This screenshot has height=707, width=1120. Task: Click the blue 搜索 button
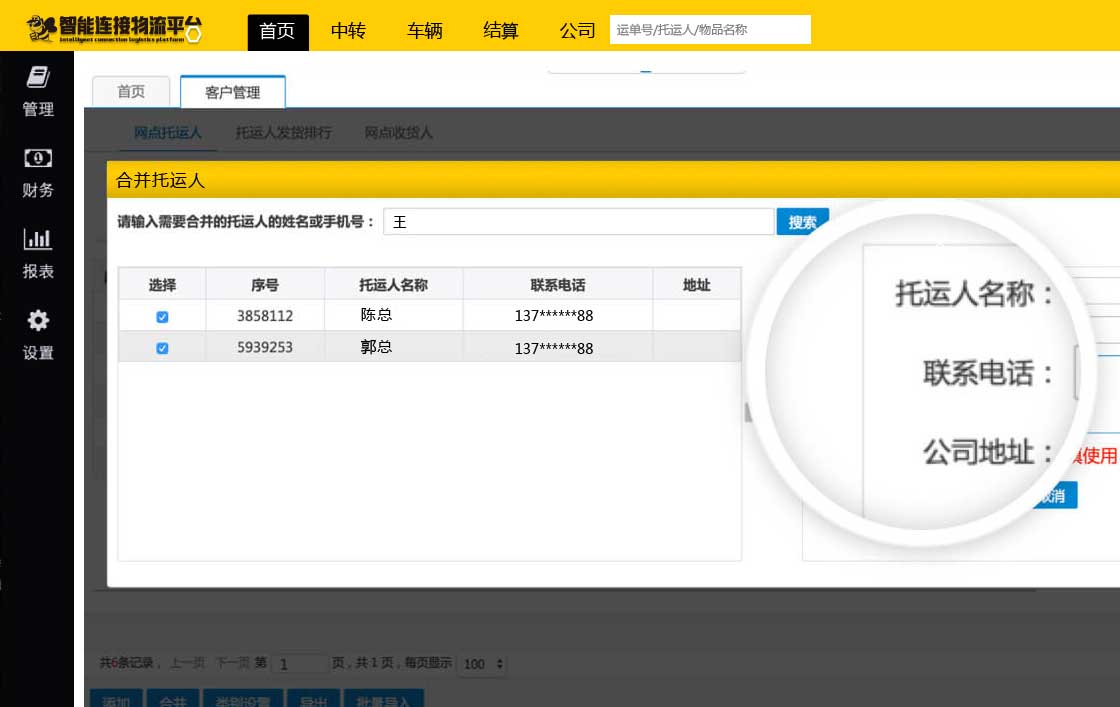(x=802, y=222)
